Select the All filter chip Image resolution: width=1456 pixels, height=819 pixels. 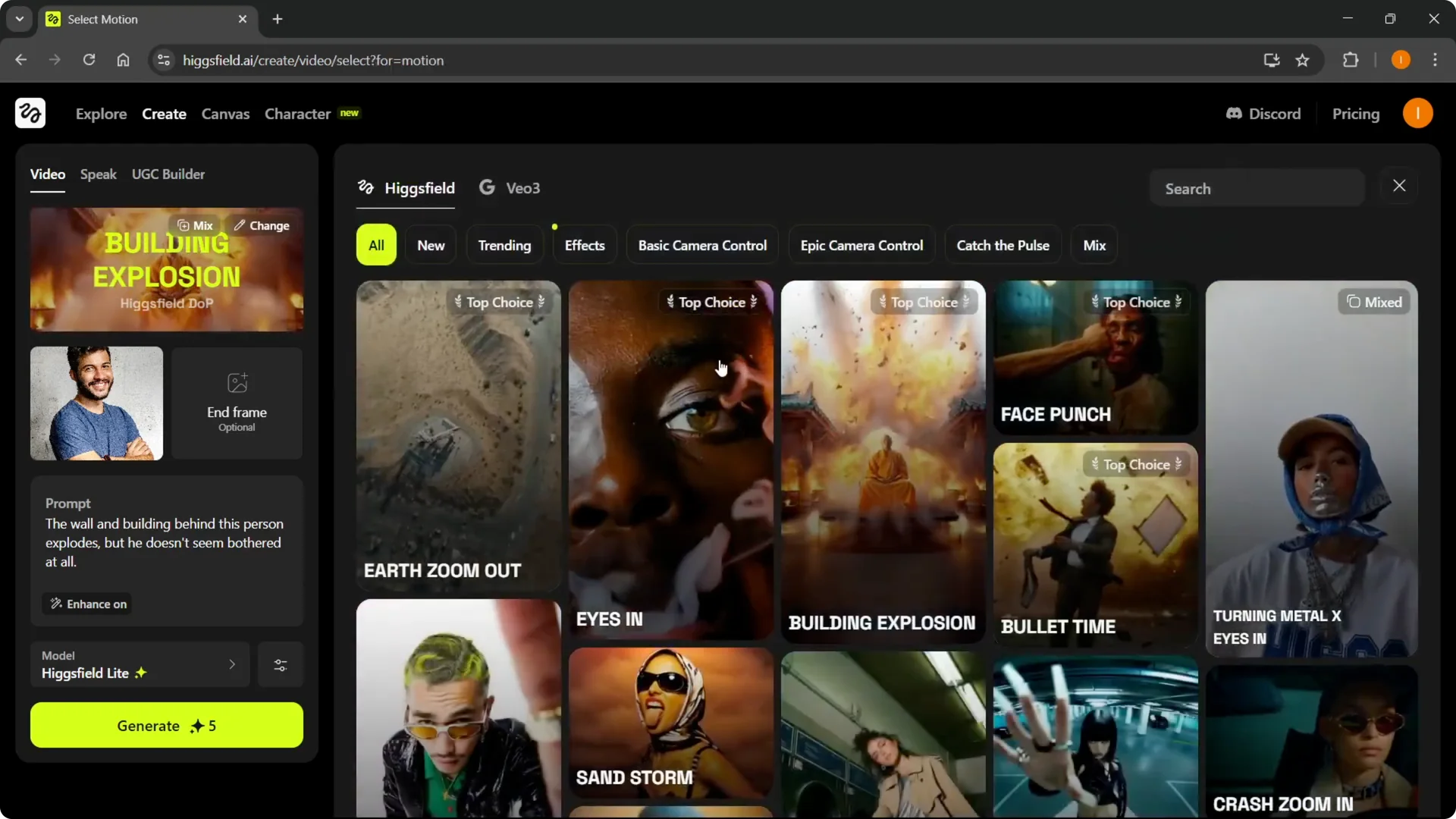coord(376,245)
